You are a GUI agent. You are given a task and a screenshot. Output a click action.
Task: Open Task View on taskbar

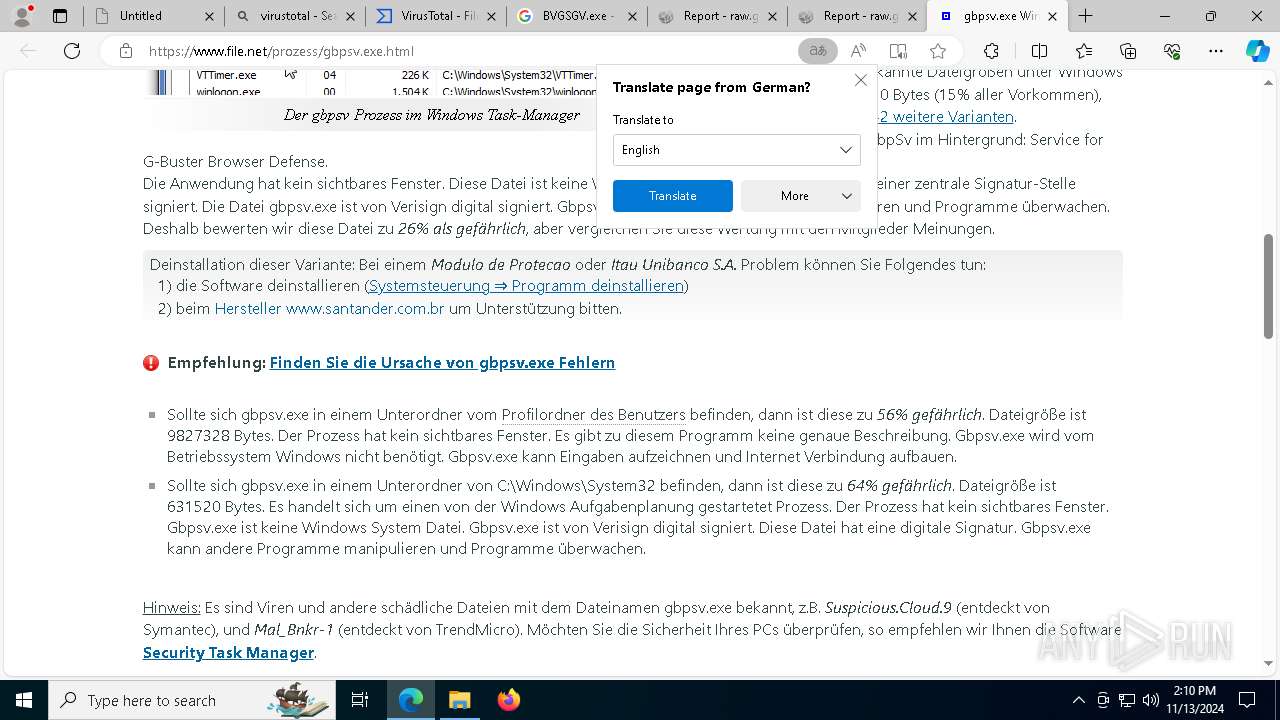[360, 700]
